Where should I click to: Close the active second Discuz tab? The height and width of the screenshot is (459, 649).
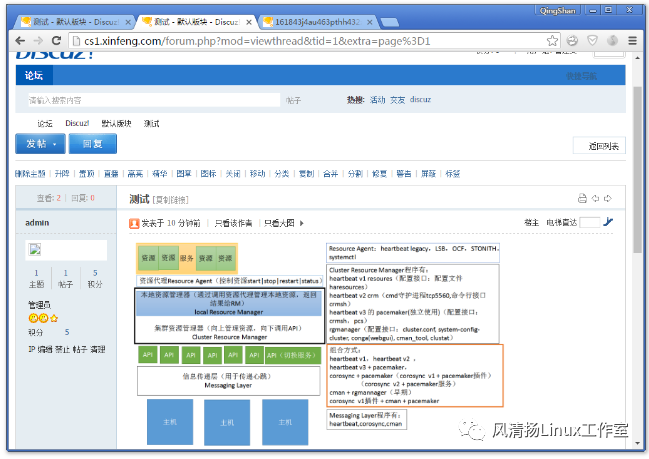(249, 22)
